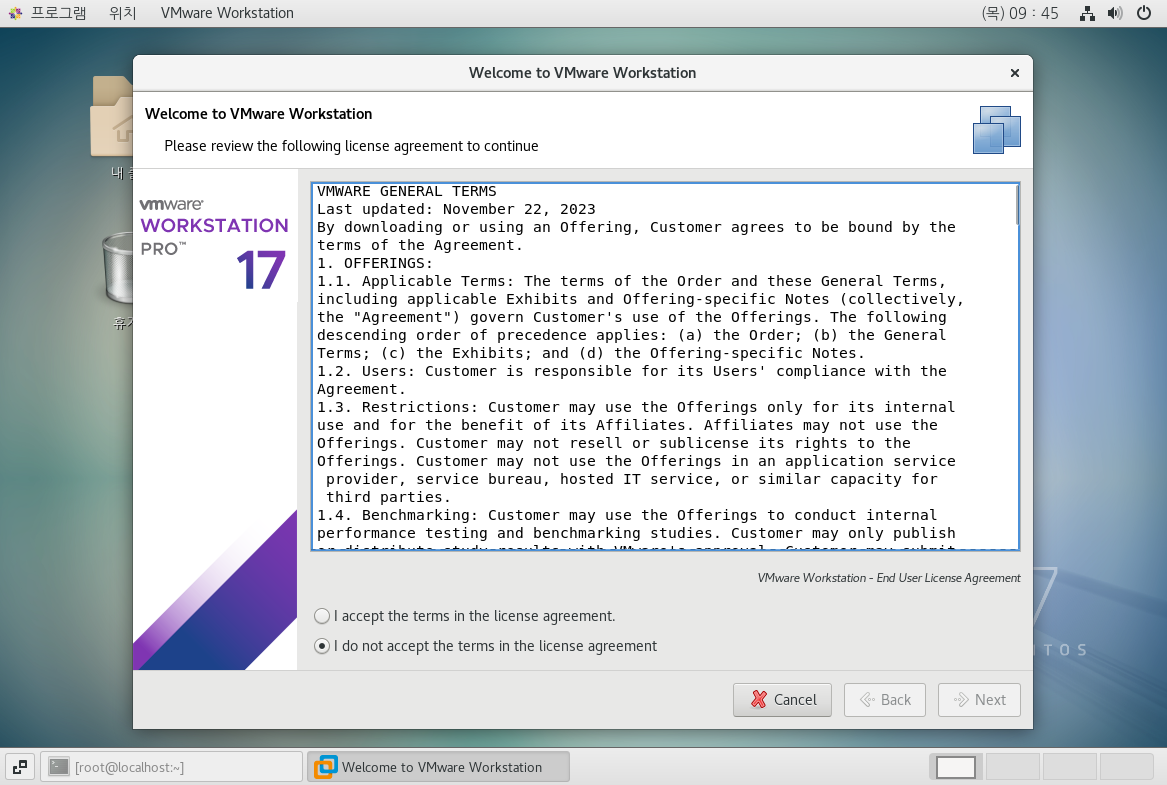Select the fourth workspace in the switcher
This screenshot has width=1167, height=785.
(1127, 767)
